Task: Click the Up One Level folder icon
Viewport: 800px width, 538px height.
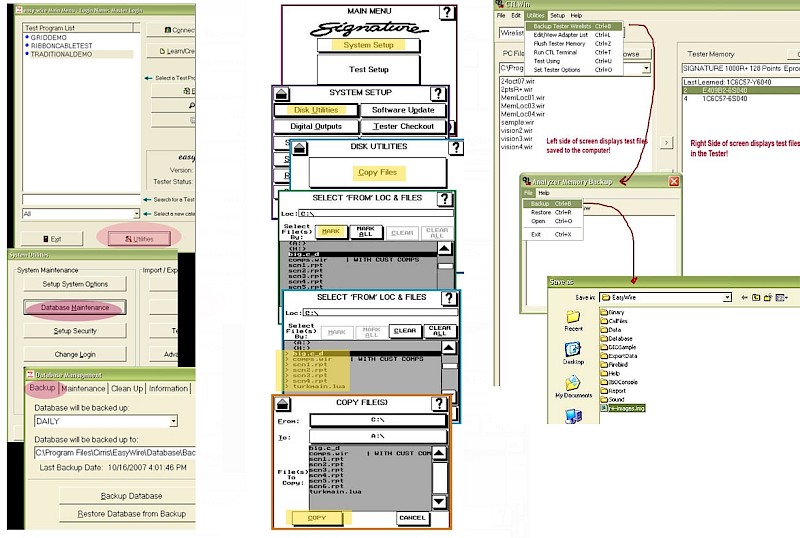Action: (x=756, y=298)
